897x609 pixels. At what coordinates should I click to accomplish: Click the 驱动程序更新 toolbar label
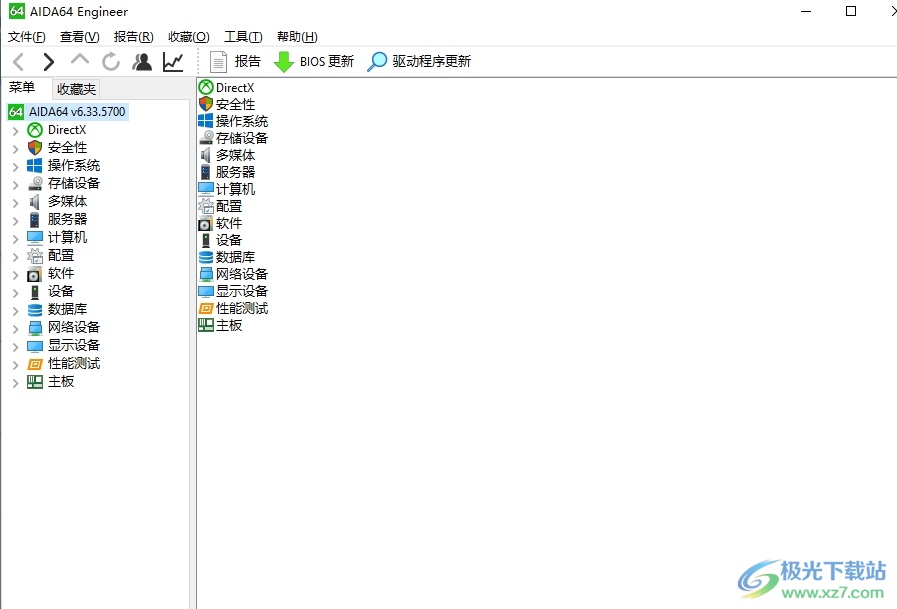431,61
